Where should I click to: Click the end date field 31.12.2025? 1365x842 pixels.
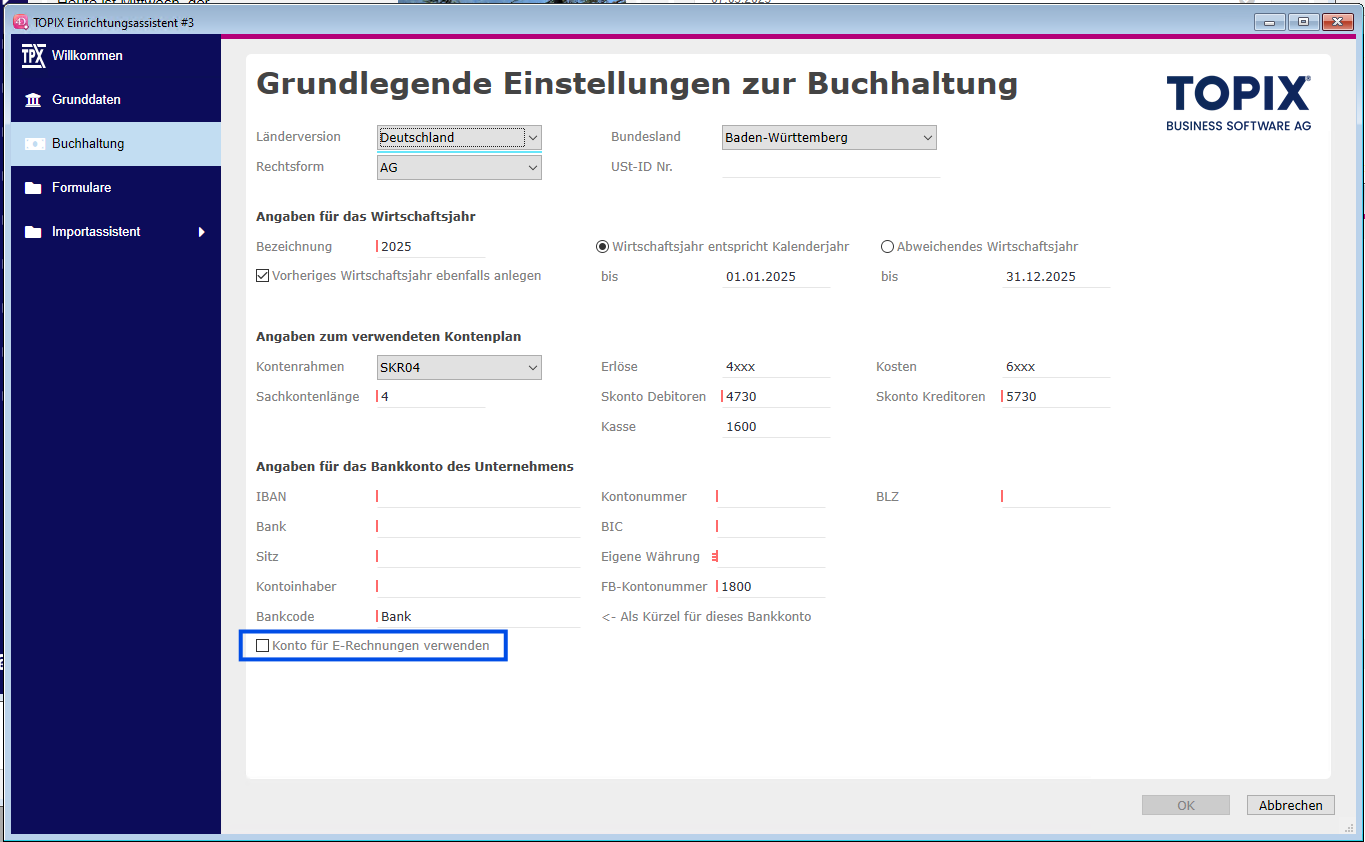coord(1056,277)
